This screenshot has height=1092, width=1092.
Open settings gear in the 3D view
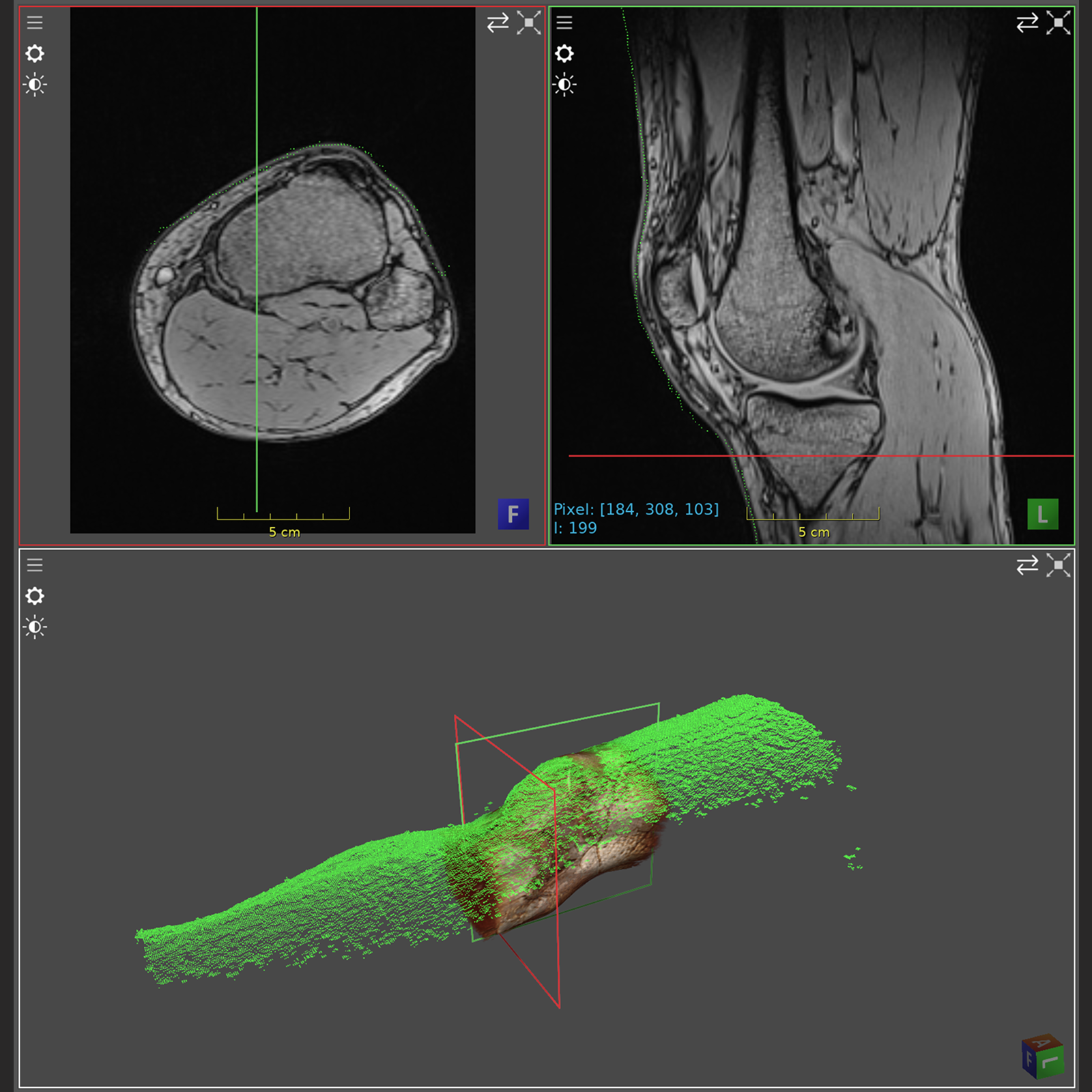click(x=35, y=596)
